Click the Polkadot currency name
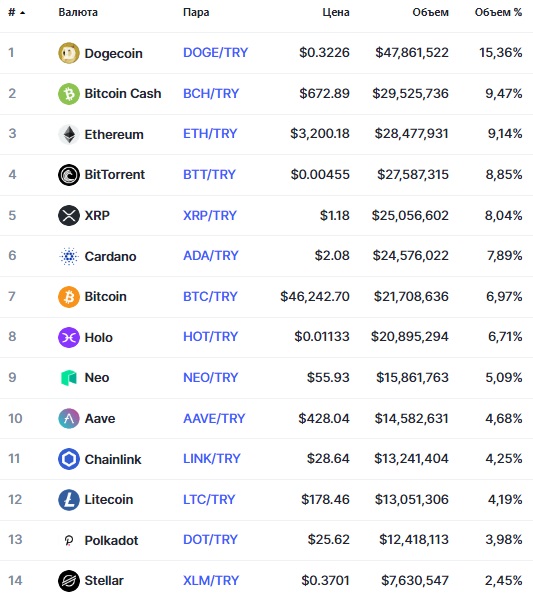 111,540
